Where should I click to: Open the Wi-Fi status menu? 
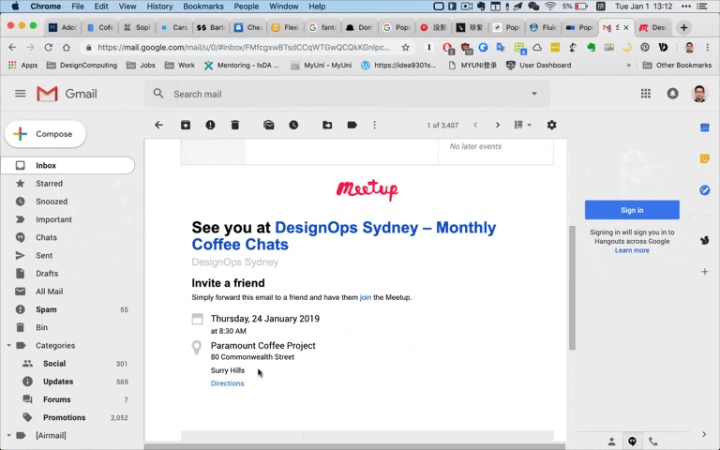[x=550, y=6]
